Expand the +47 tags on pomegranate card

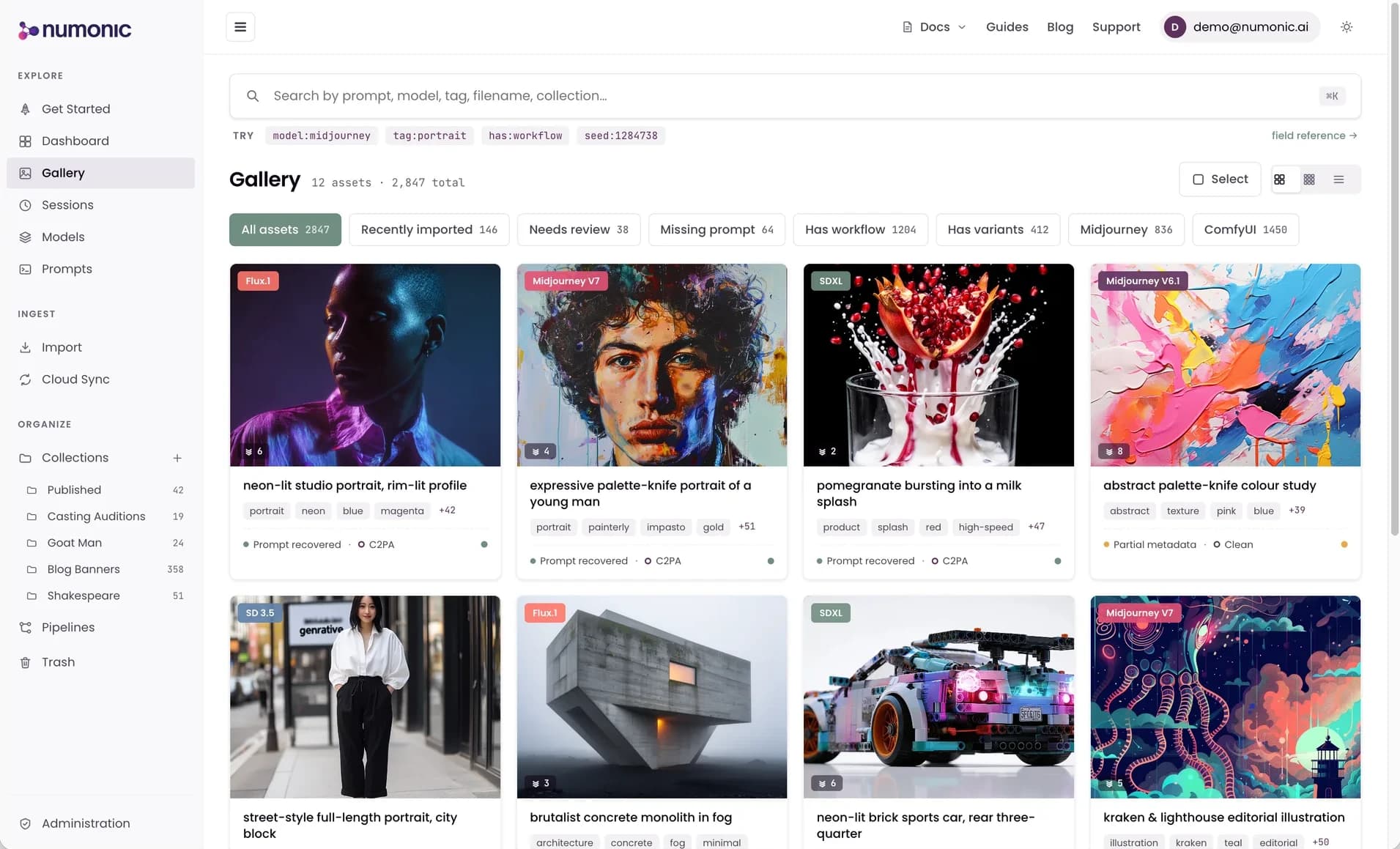click(x=1036, y=527)
